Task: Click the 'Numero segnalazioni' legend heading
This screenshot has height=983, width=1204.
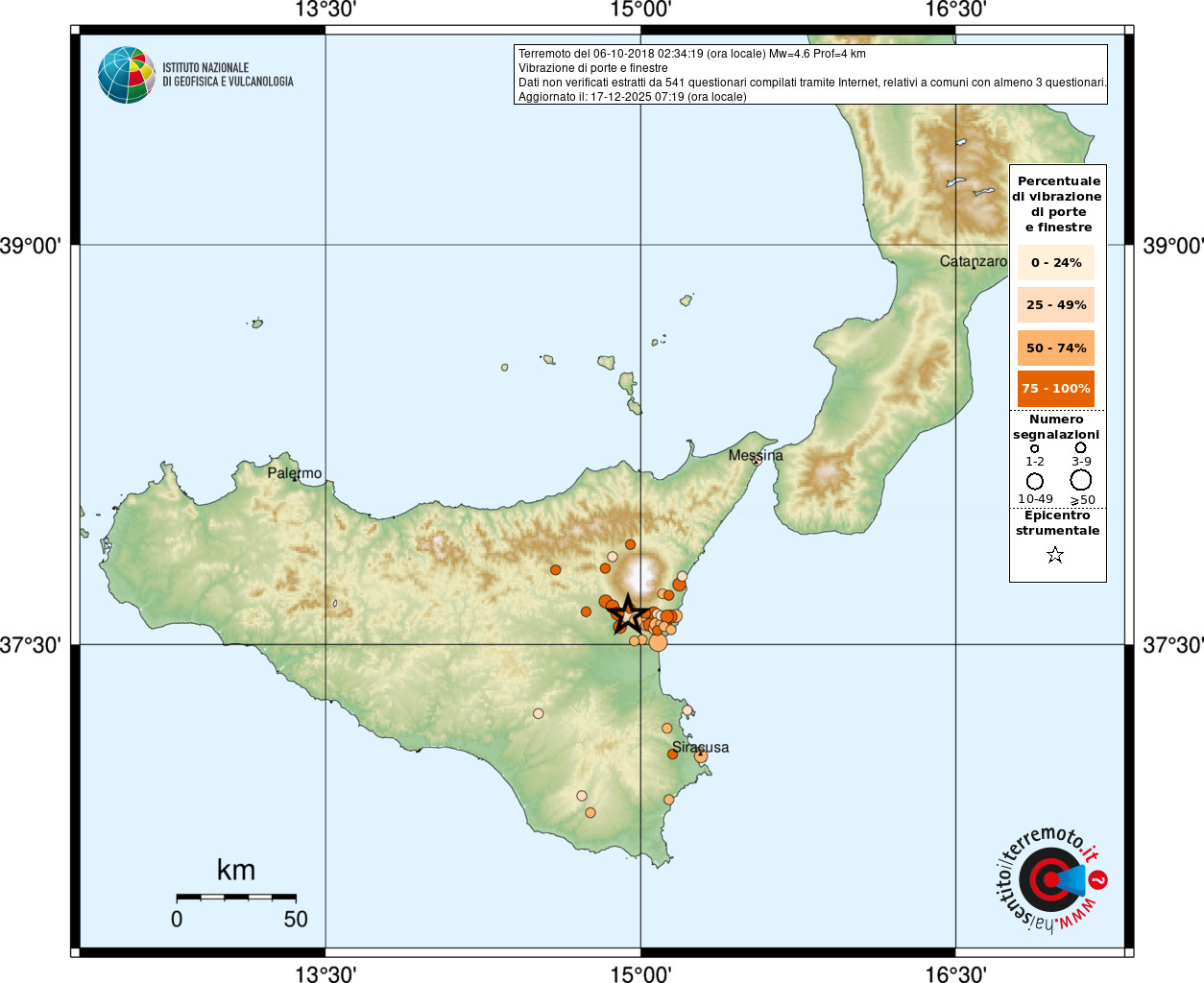Action: [x=1056, y=427]
